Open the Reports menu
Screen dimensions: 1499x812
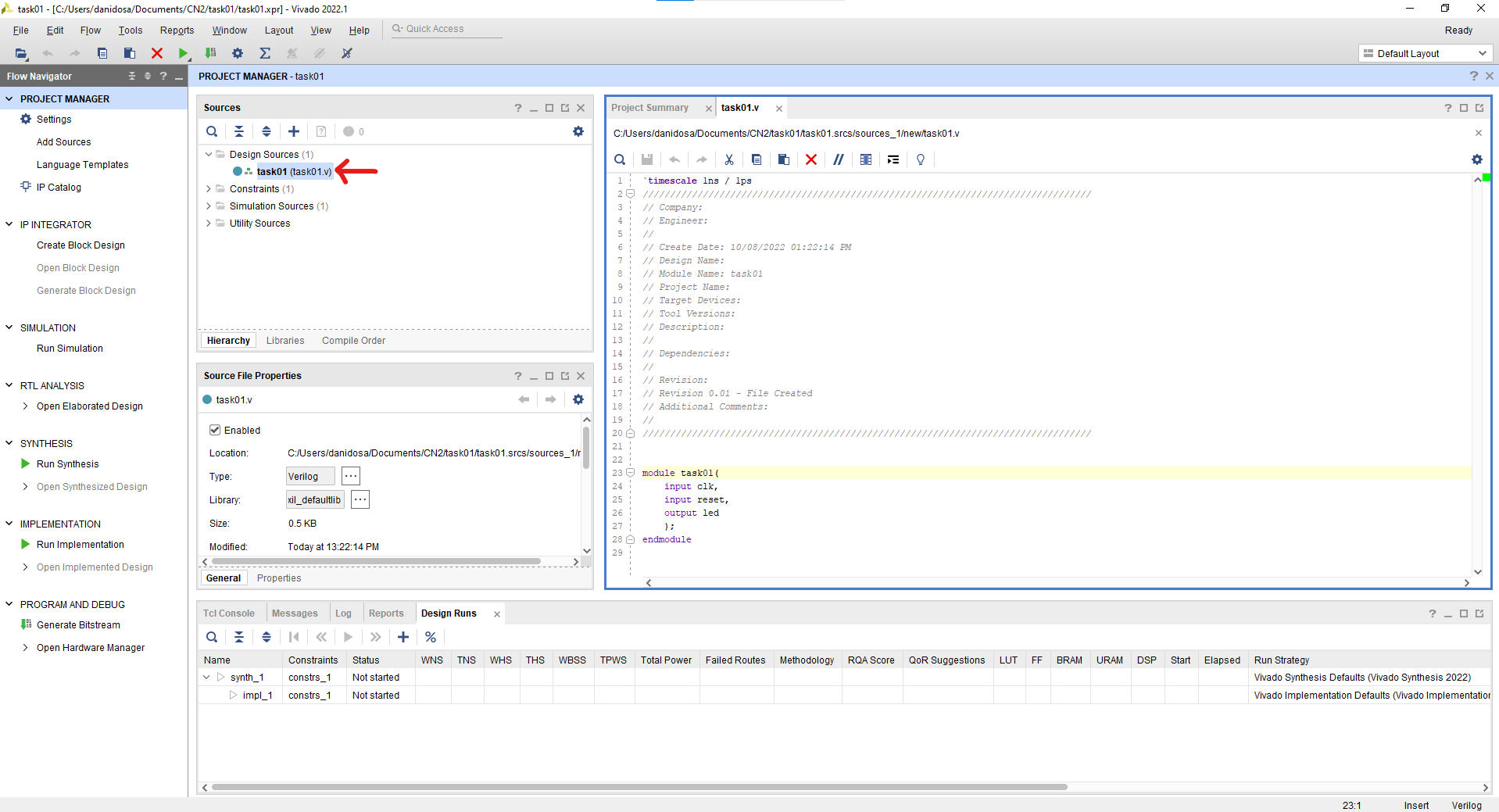[177, 30]
